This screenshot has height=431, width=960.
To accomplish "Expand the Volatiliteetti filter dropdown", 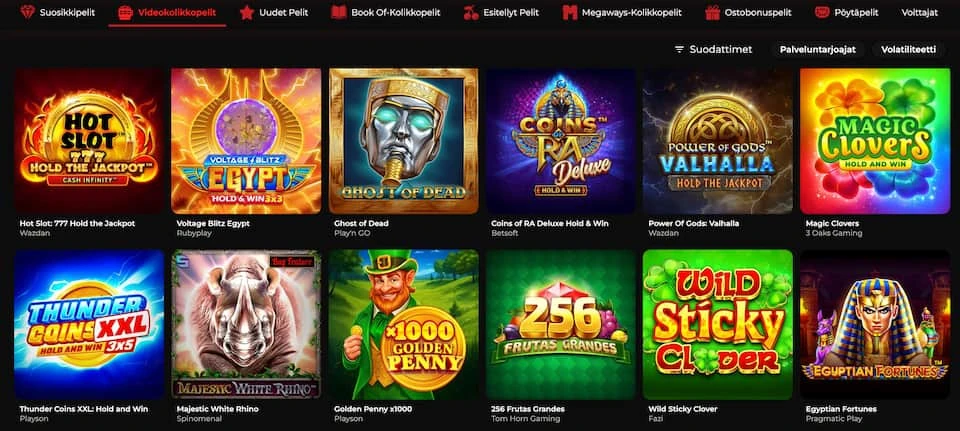I will click(908, 50).
